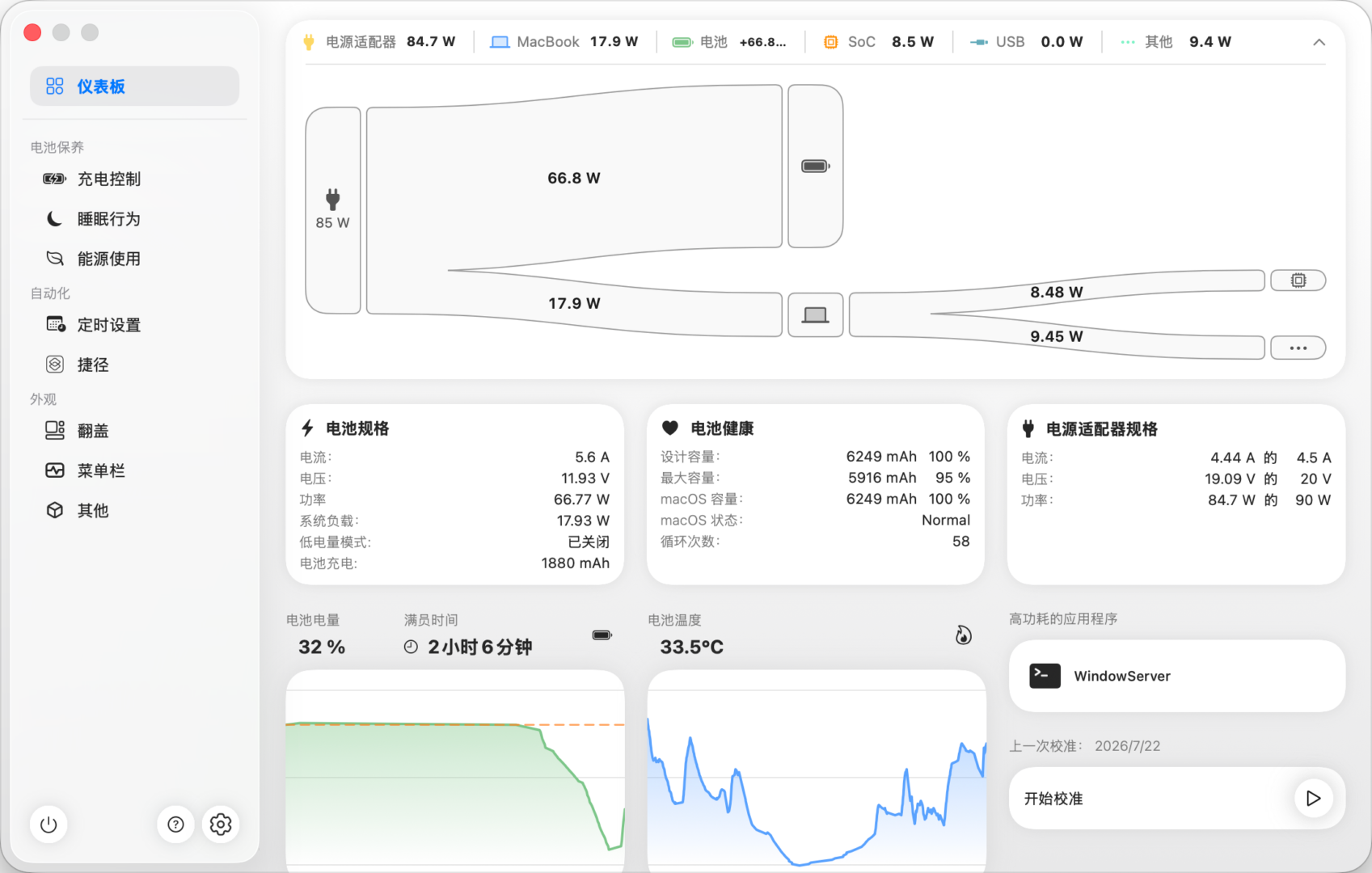1372x873 pixels.
Task: Click the power quit button
Action: click(49, 824)
